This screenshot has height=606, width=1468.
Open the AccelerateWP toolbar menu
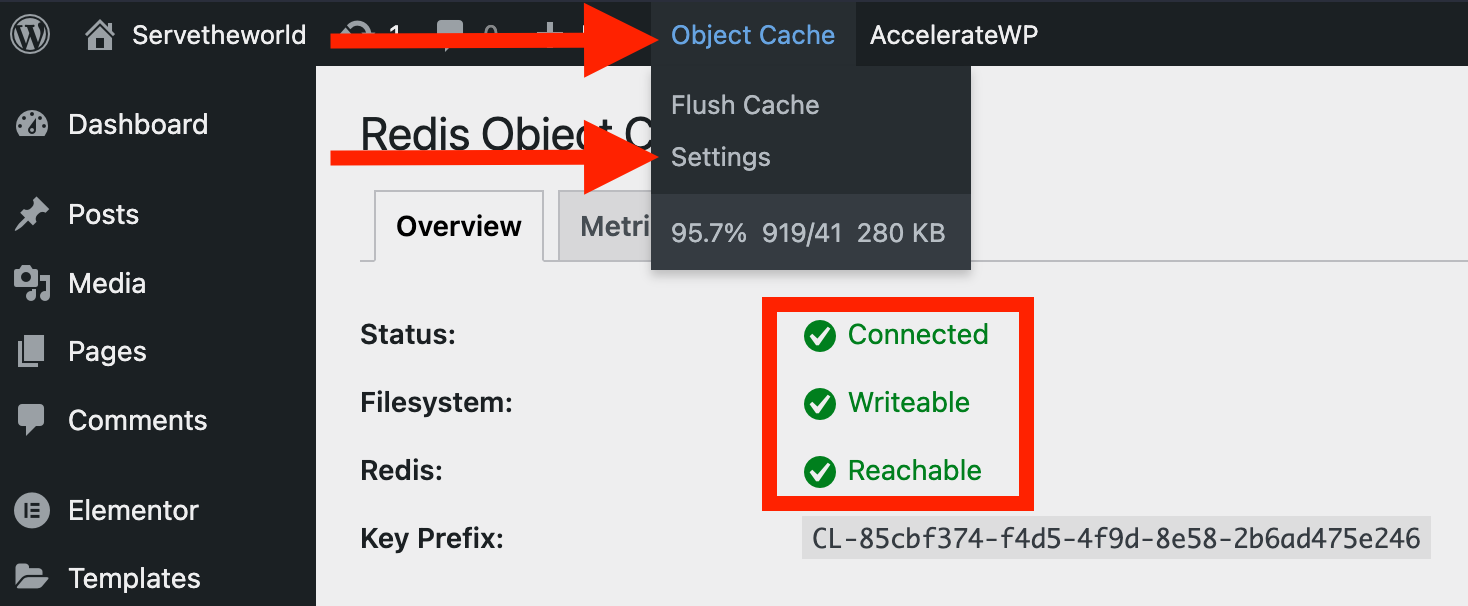[954, 35]
